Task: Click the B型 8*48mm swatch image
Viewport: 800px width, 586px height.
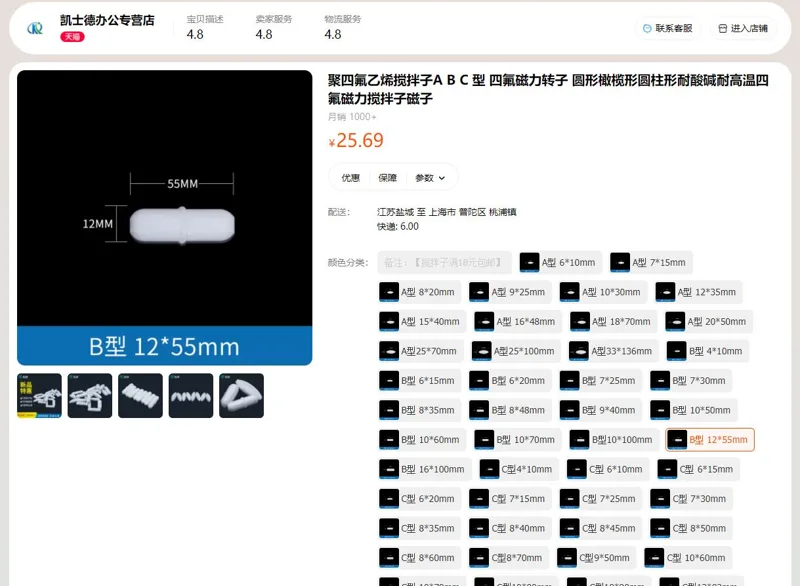Action: [x=479, y=410]
